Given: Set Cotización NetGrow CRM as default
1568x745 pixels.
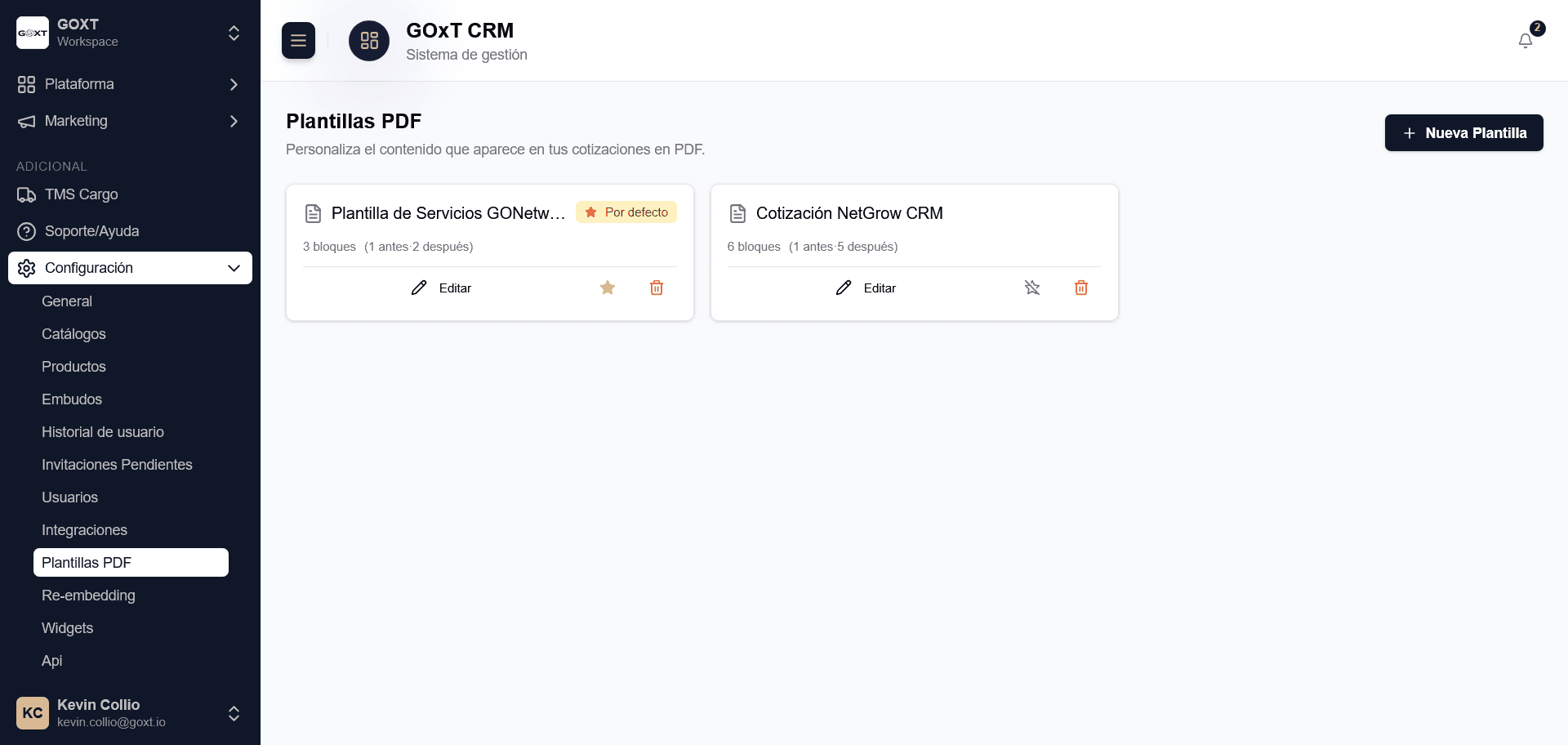Looking at the screenshot, I should [x=1032, y=288].
